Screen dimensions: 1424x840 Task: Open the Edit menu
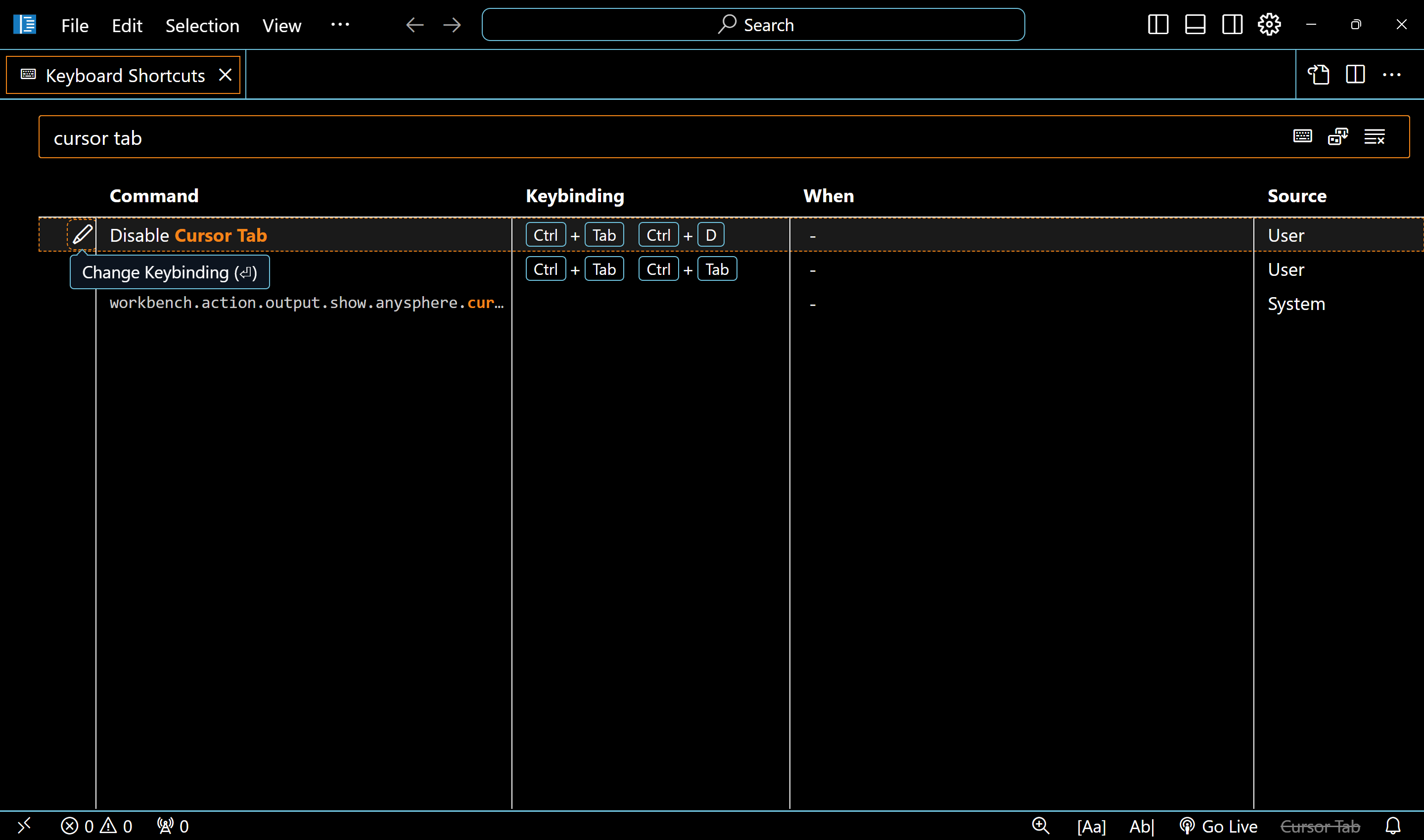127,26
